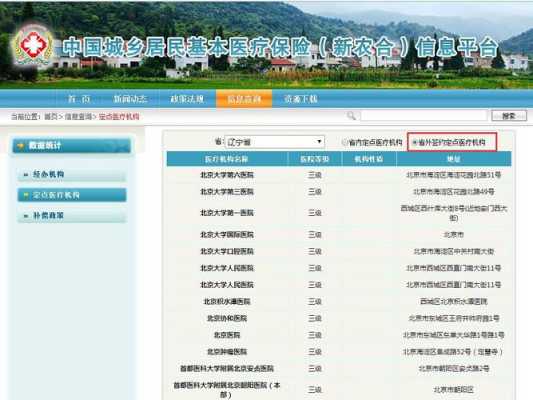This screenshot has width=533, height=400.
Task: Click 北京大学口腔医院 row name
Action: tap(227, 251)
